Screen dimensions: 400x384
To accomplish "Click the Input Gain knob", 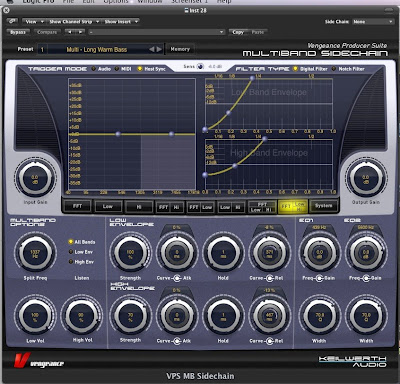I will coord(35,179).
